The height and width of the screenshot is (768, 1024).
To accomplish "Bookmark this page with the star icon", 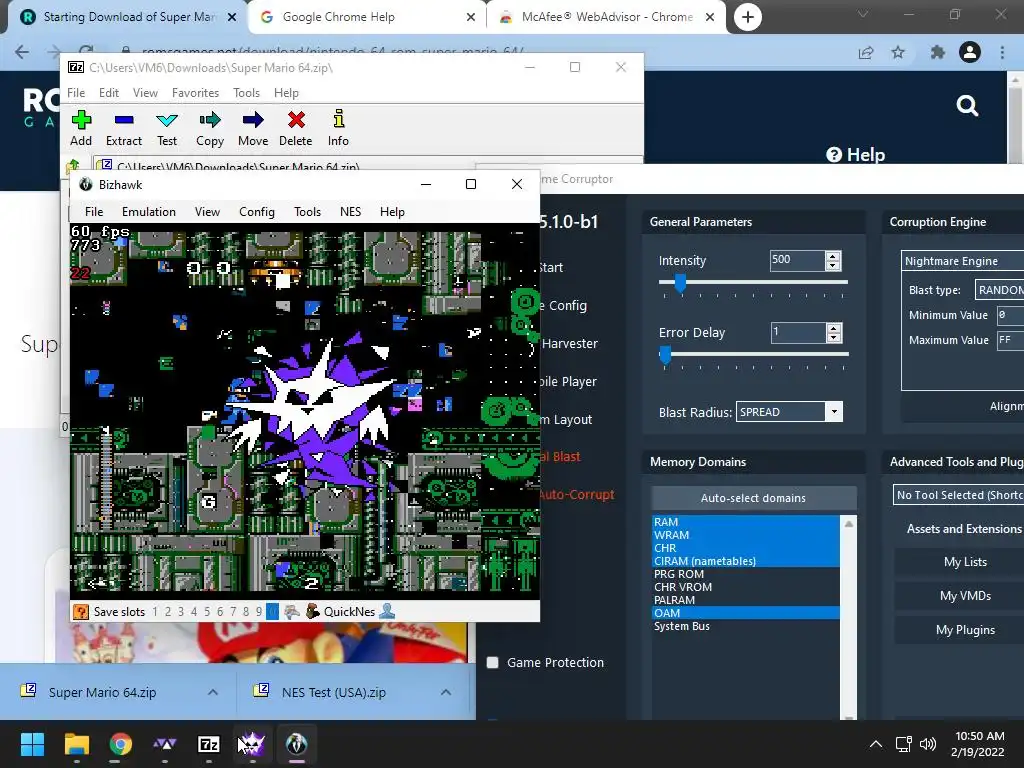I will point(898,52).
